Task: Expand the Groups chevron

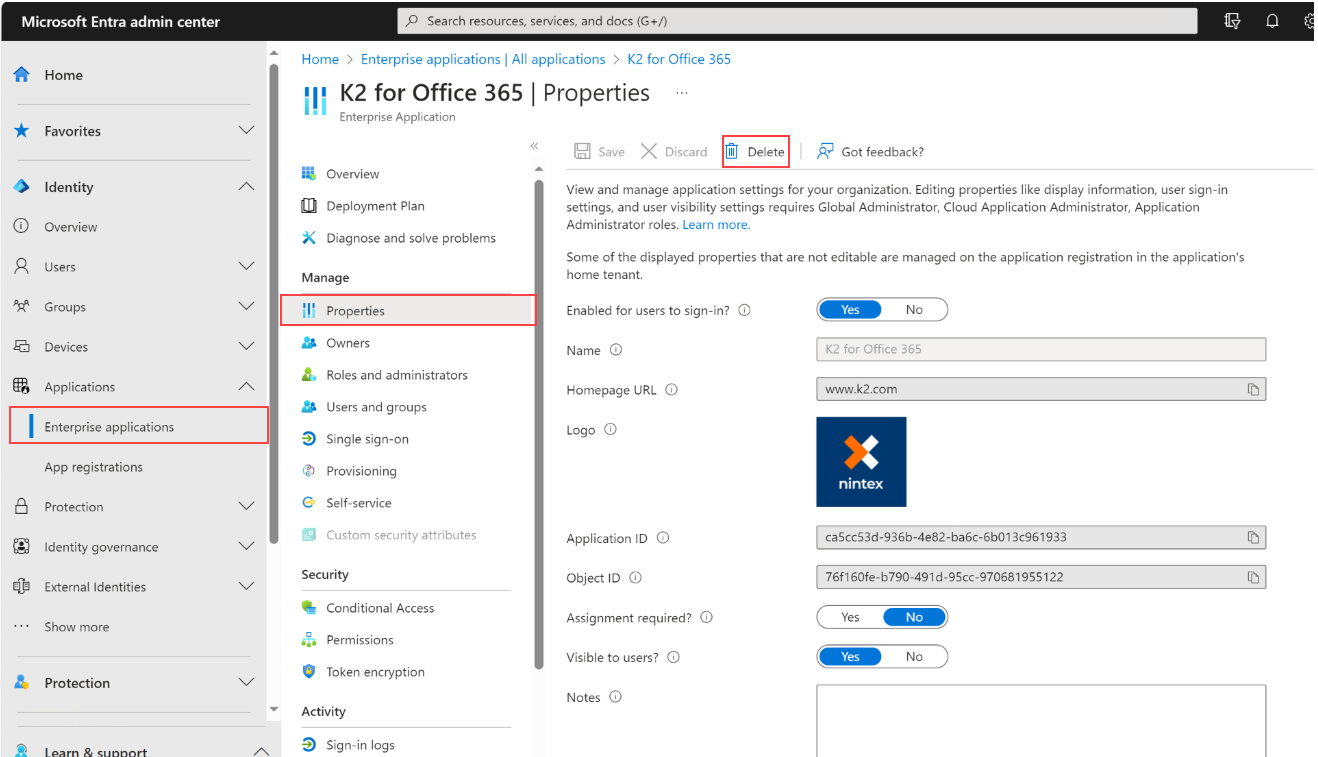Action: coord(246,307)
